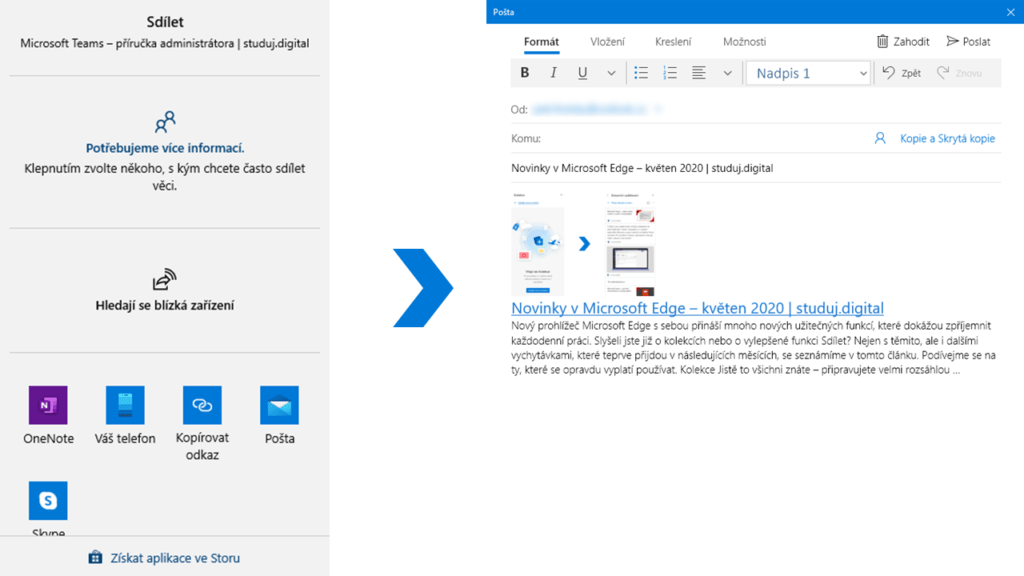Image resolution: width=1024 pixels, height=576 pixels.
Task: Undo last action with Zpět
Action: (901, 73)
